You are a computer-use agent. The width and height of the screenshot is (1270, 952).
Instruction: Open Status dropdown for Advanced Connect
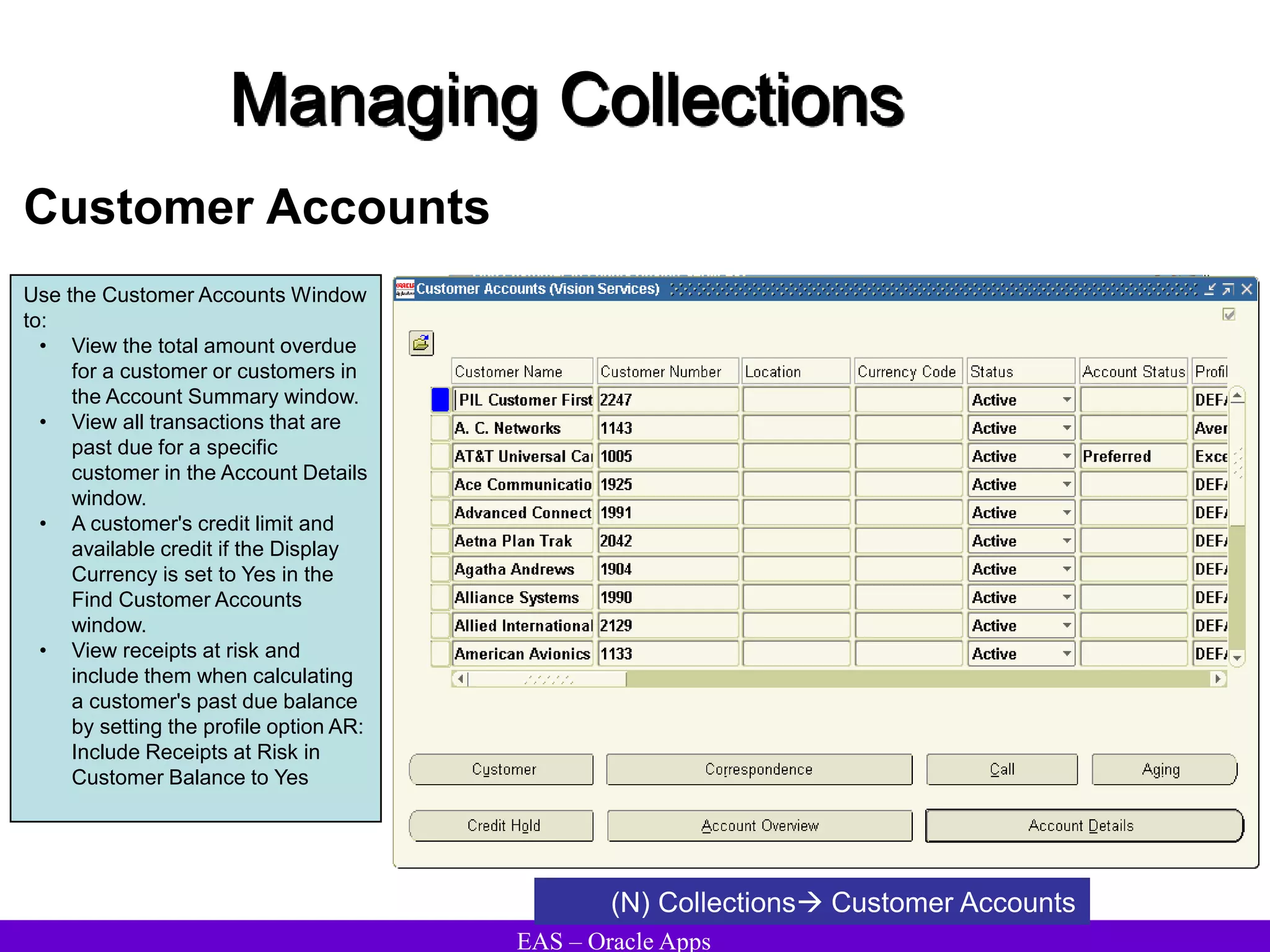[1067, 513]
